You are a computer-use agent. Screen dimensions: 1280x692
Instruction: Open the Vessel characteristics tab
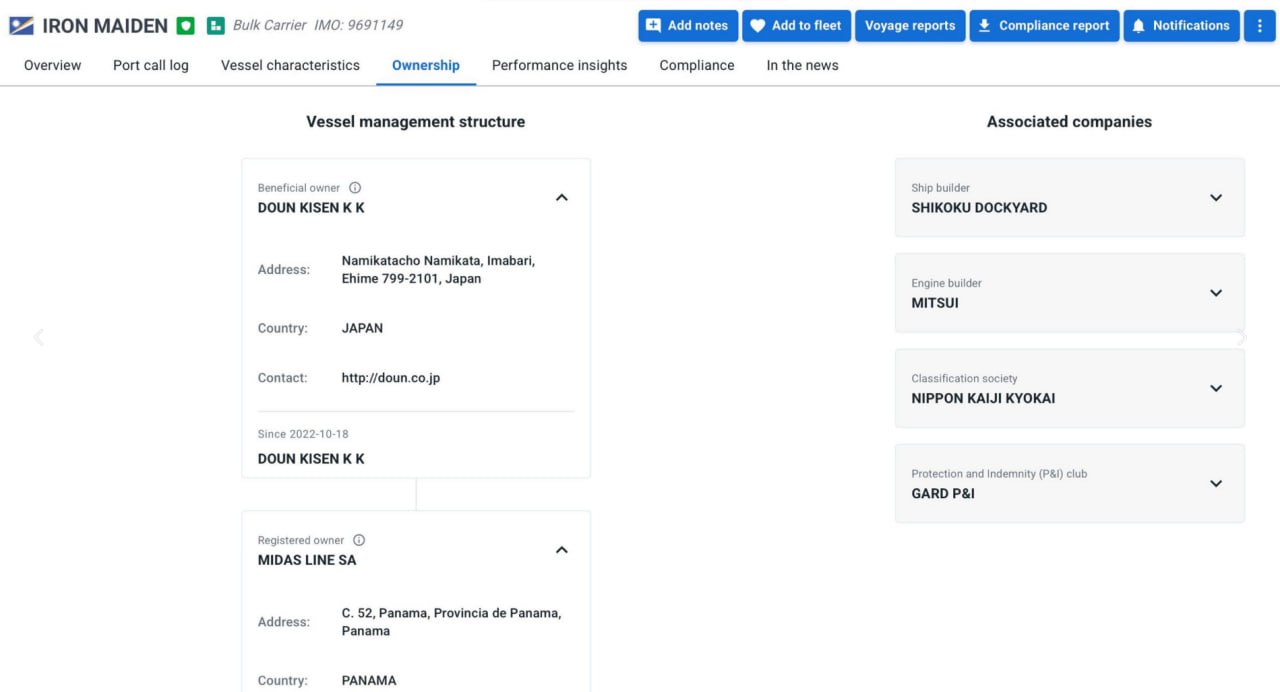pos(290,66)
